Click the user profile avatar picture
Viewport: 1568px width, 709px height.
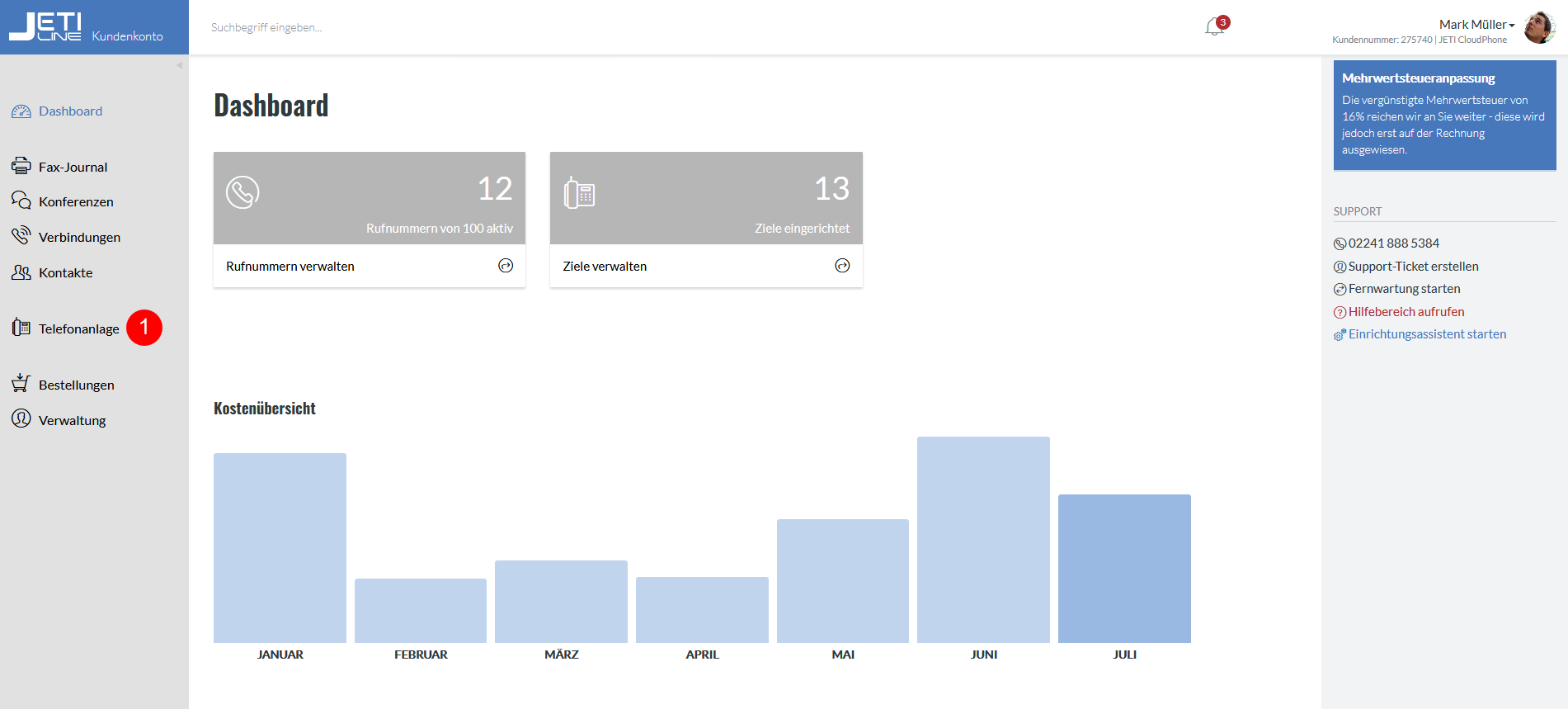pos(1539,27)
